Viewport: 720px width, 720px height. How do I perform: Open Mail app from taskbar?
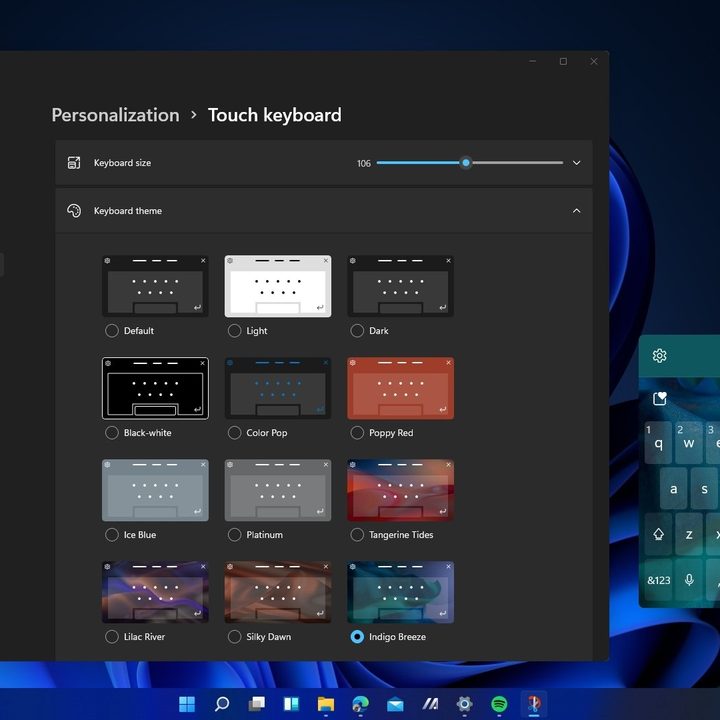tap(395, 703)
